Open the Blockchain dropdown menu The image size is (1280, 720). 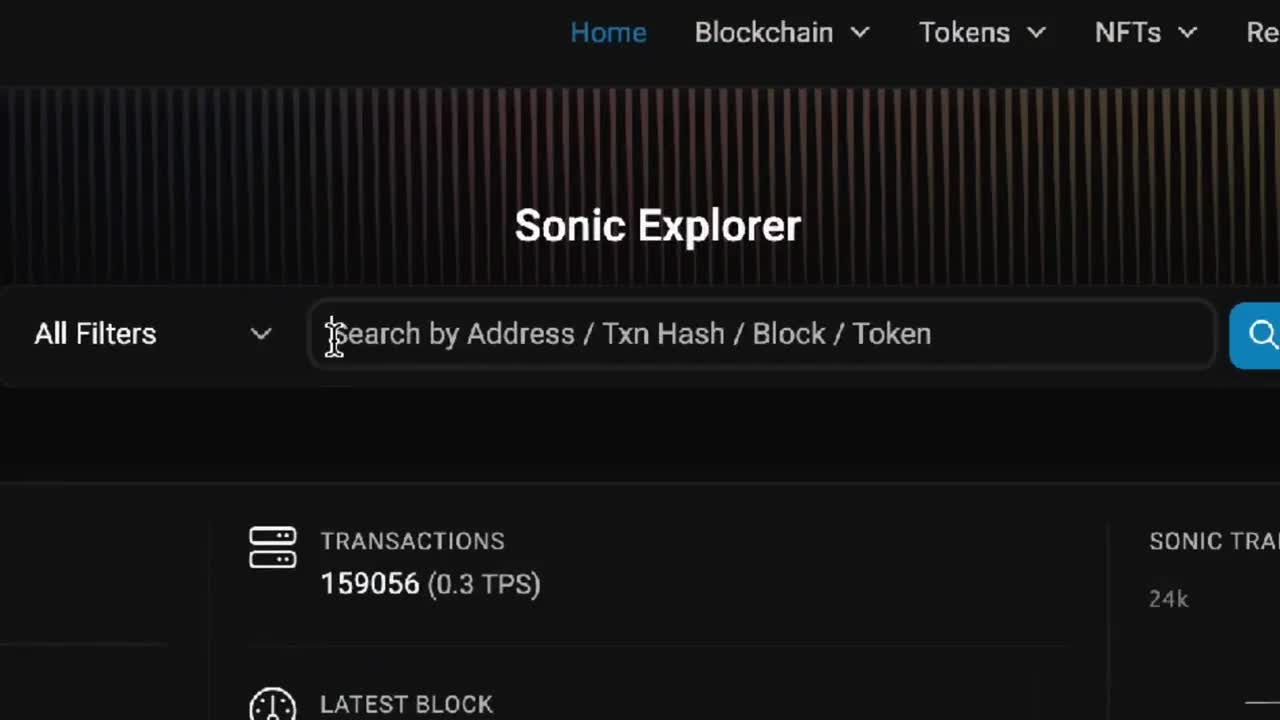pyautogui.click(x=764, y=32)
